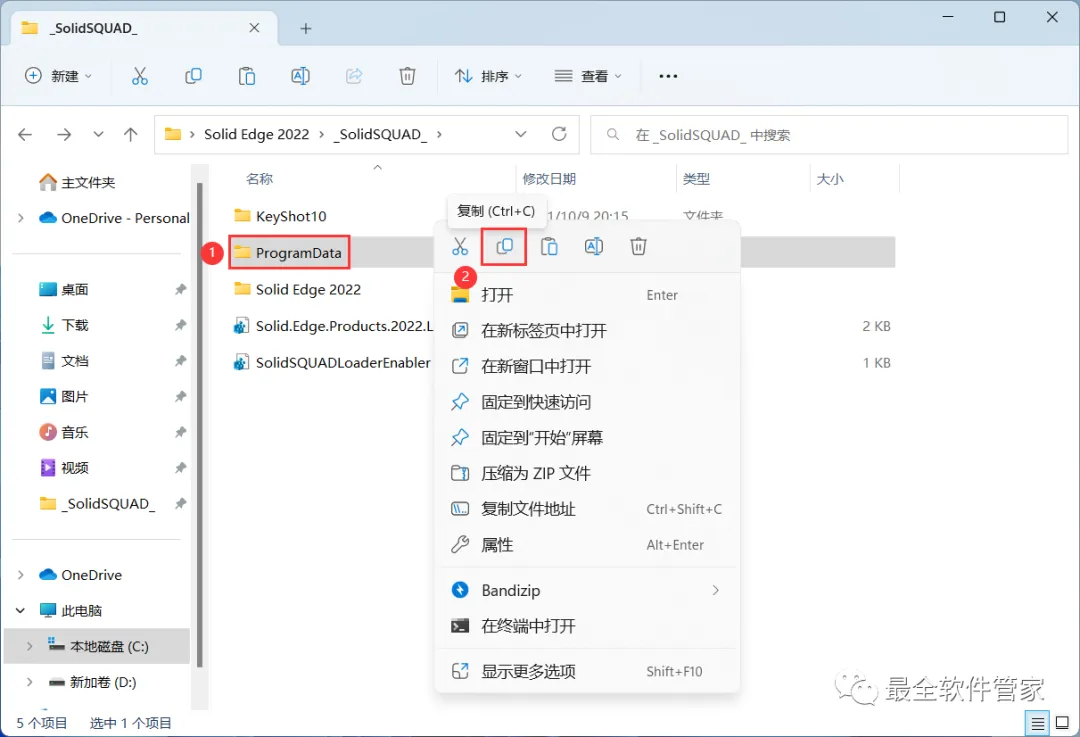Screen dimensions: 1080x737
Task: Click the Cut icon in the toolbar
Action: (140, 76)
